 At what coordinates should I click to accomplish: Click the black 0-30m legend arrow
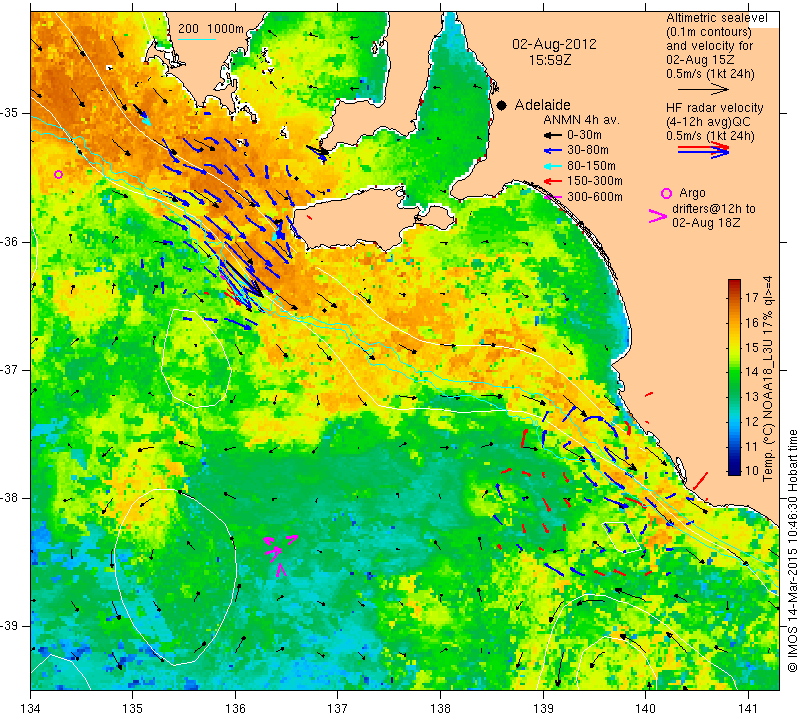[551, 135]
